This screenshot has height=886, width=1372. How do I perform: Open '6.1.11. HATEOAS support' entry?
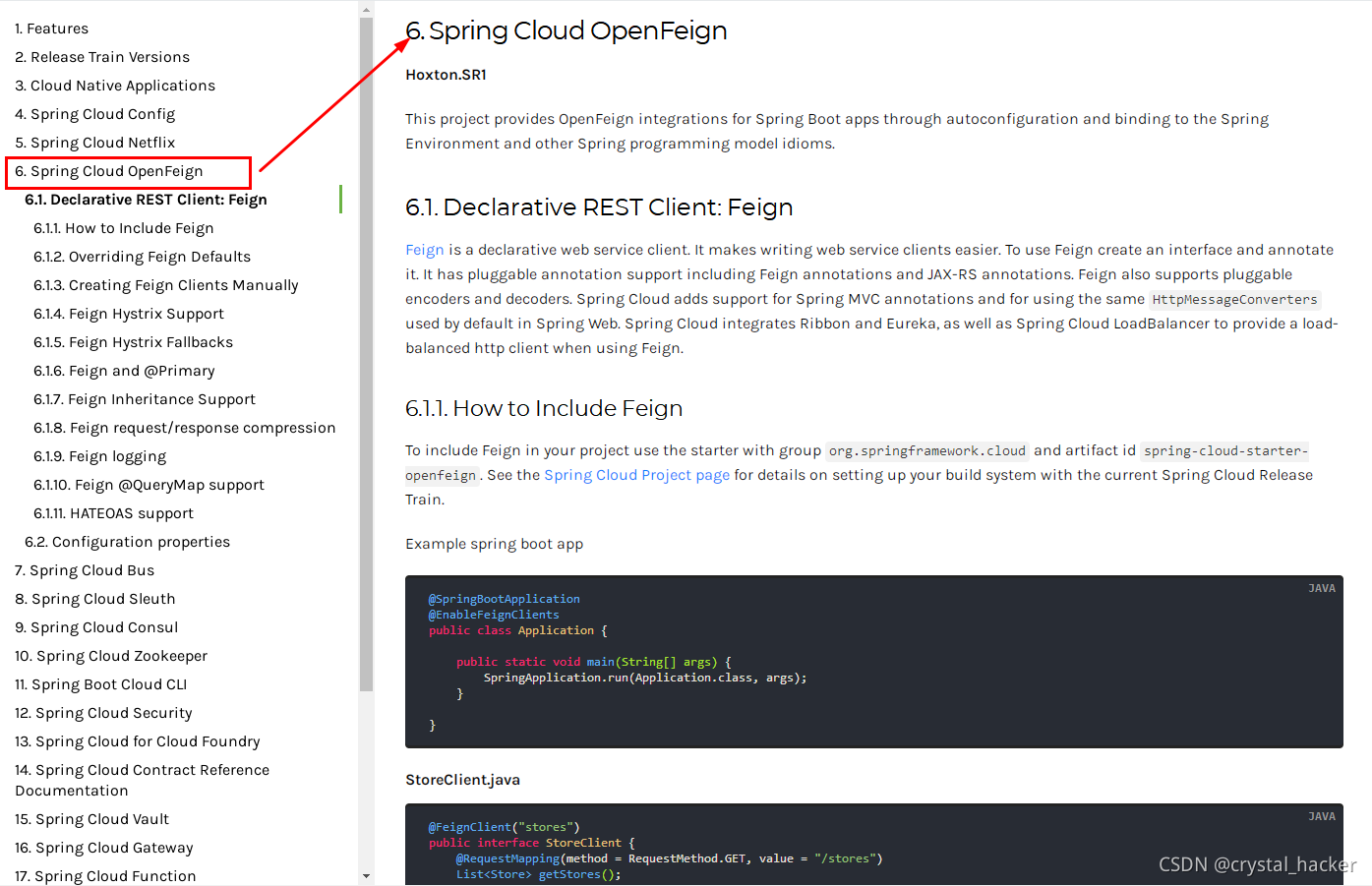[114, 513]
